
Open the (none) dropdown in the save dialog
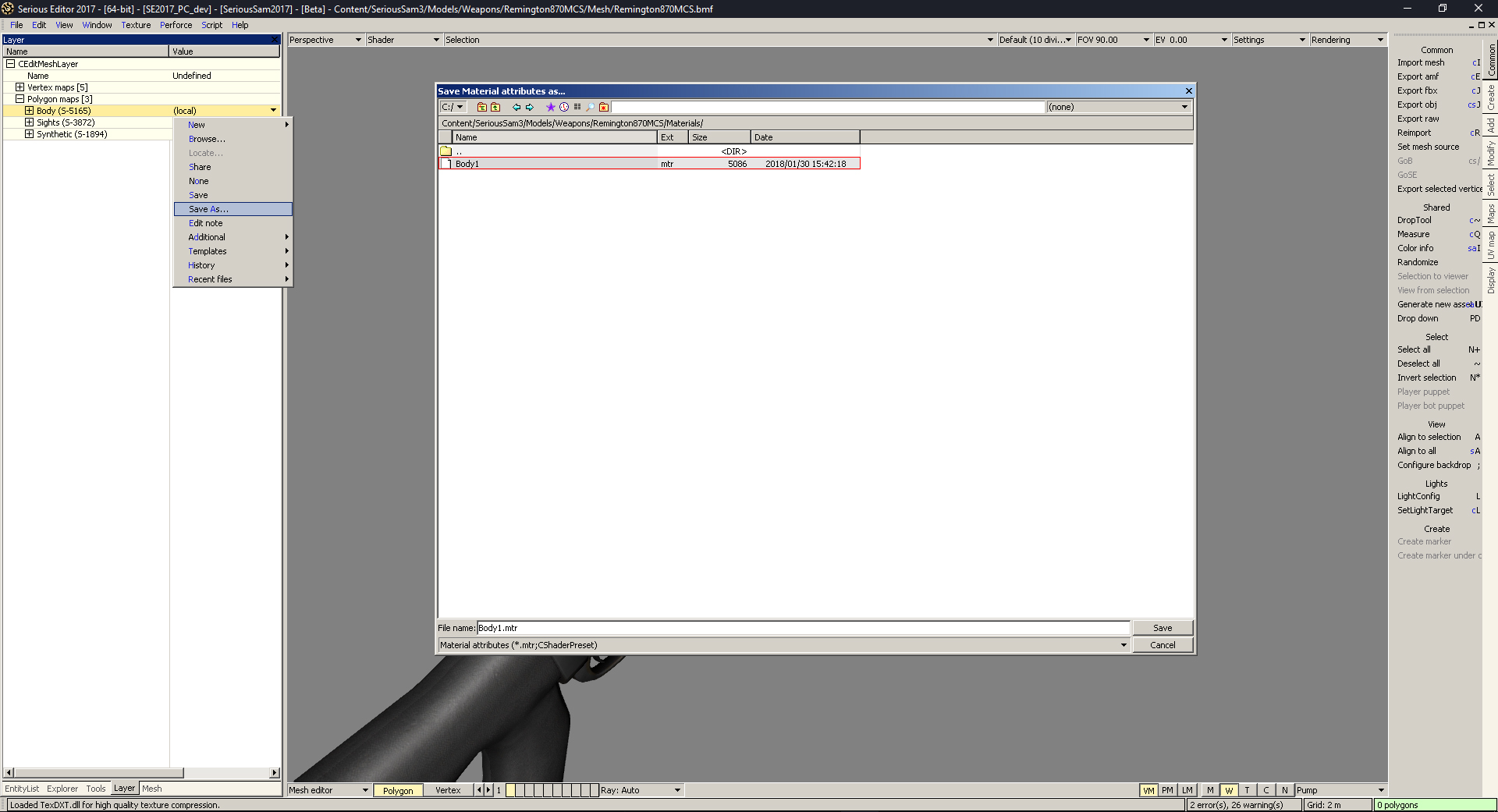pos(1119,107)
